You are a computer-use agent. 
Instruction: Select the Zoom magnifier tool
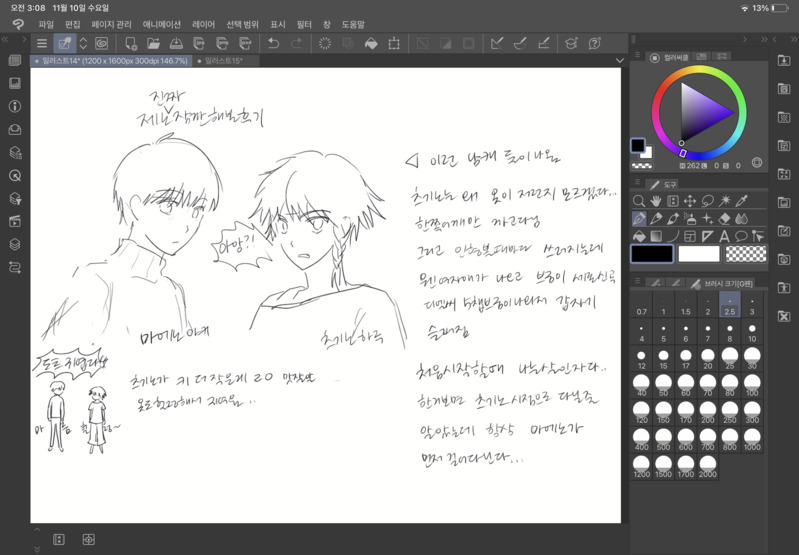pyautogui.click(x=638, y=201)
